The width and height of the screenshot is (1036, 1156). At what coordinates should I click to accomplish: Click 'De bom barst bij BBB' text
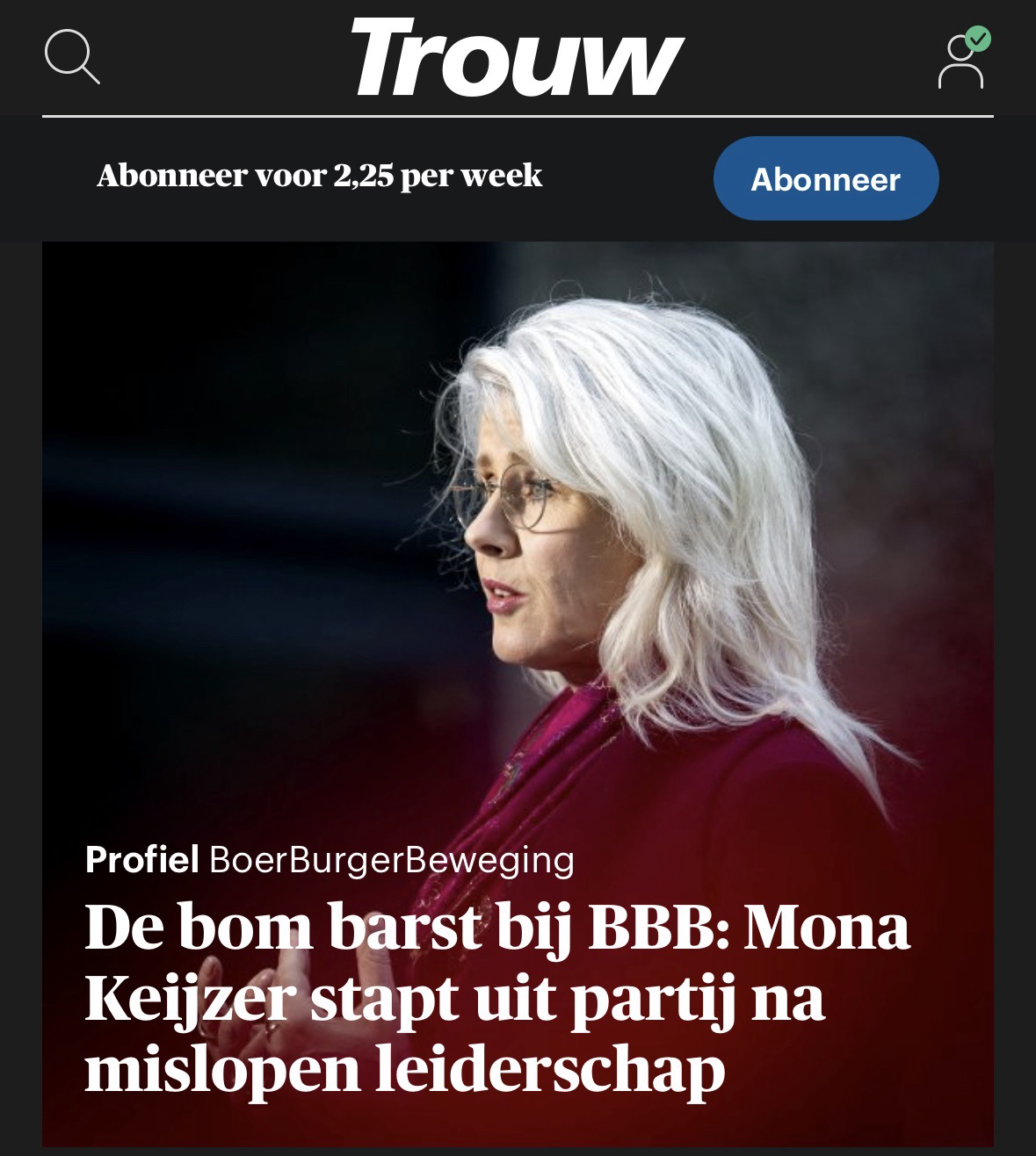coord(407,928)
